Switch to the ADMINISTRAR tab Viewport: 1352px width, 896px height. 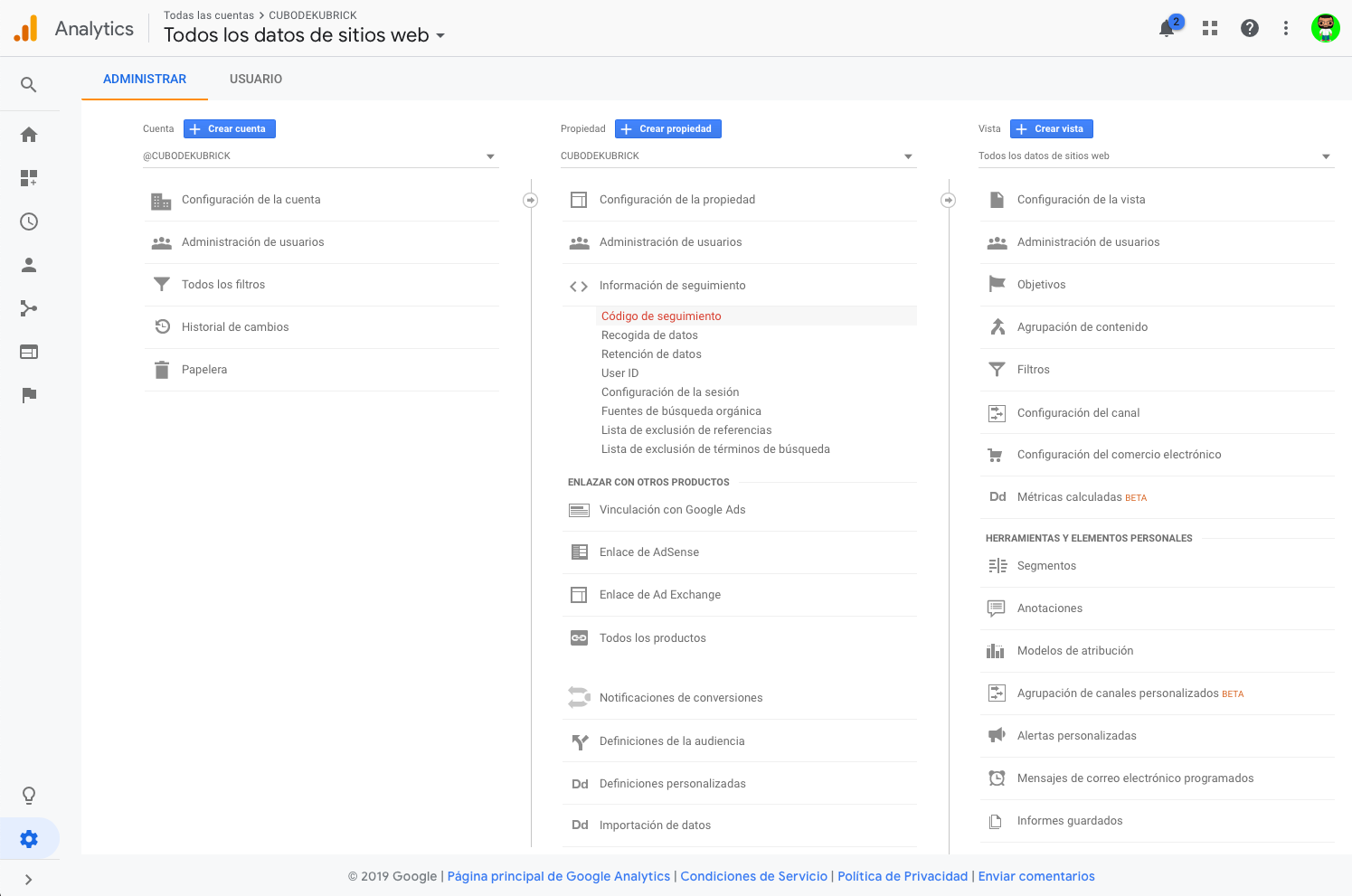coord(145,79)
